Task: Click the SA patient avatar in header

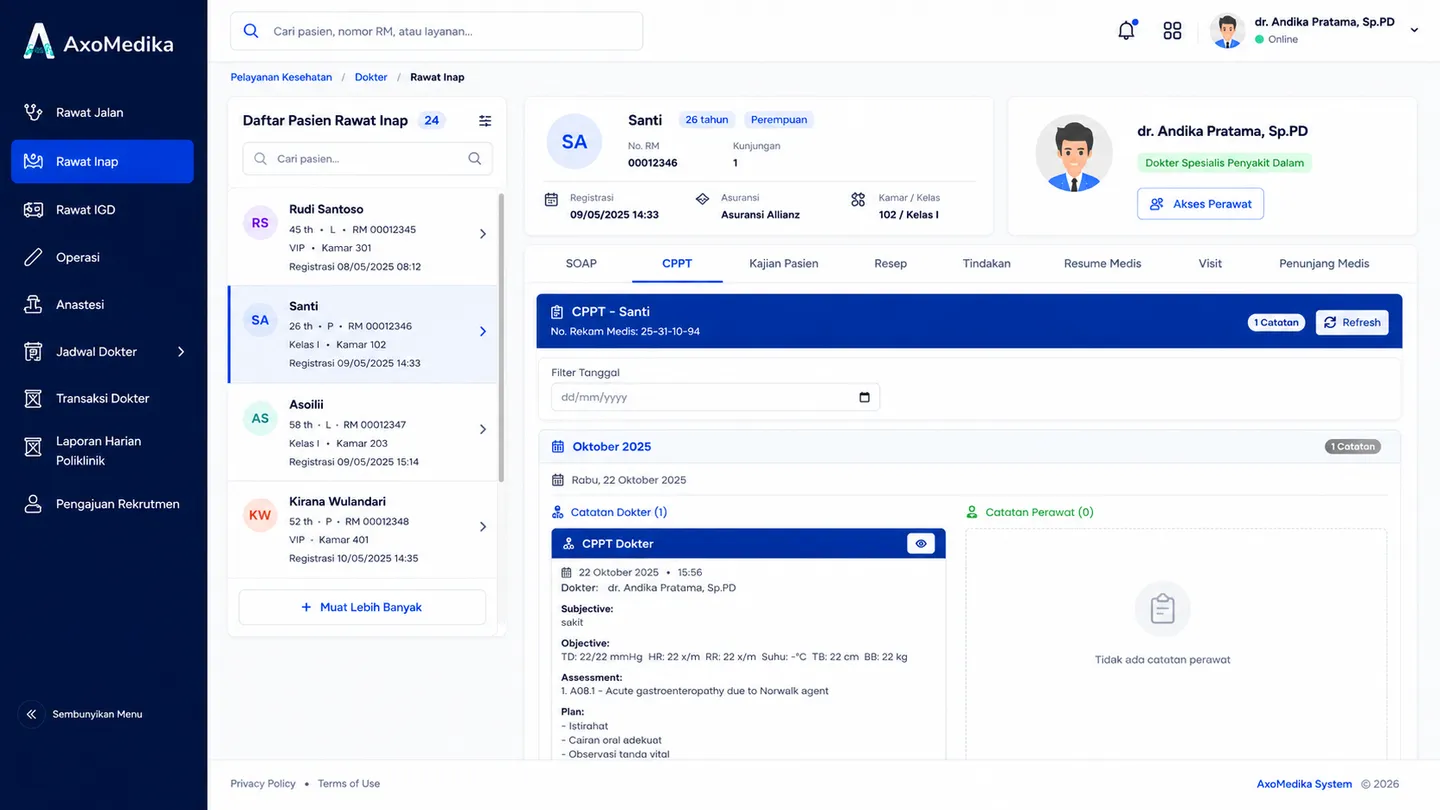Action: [574, 142]
